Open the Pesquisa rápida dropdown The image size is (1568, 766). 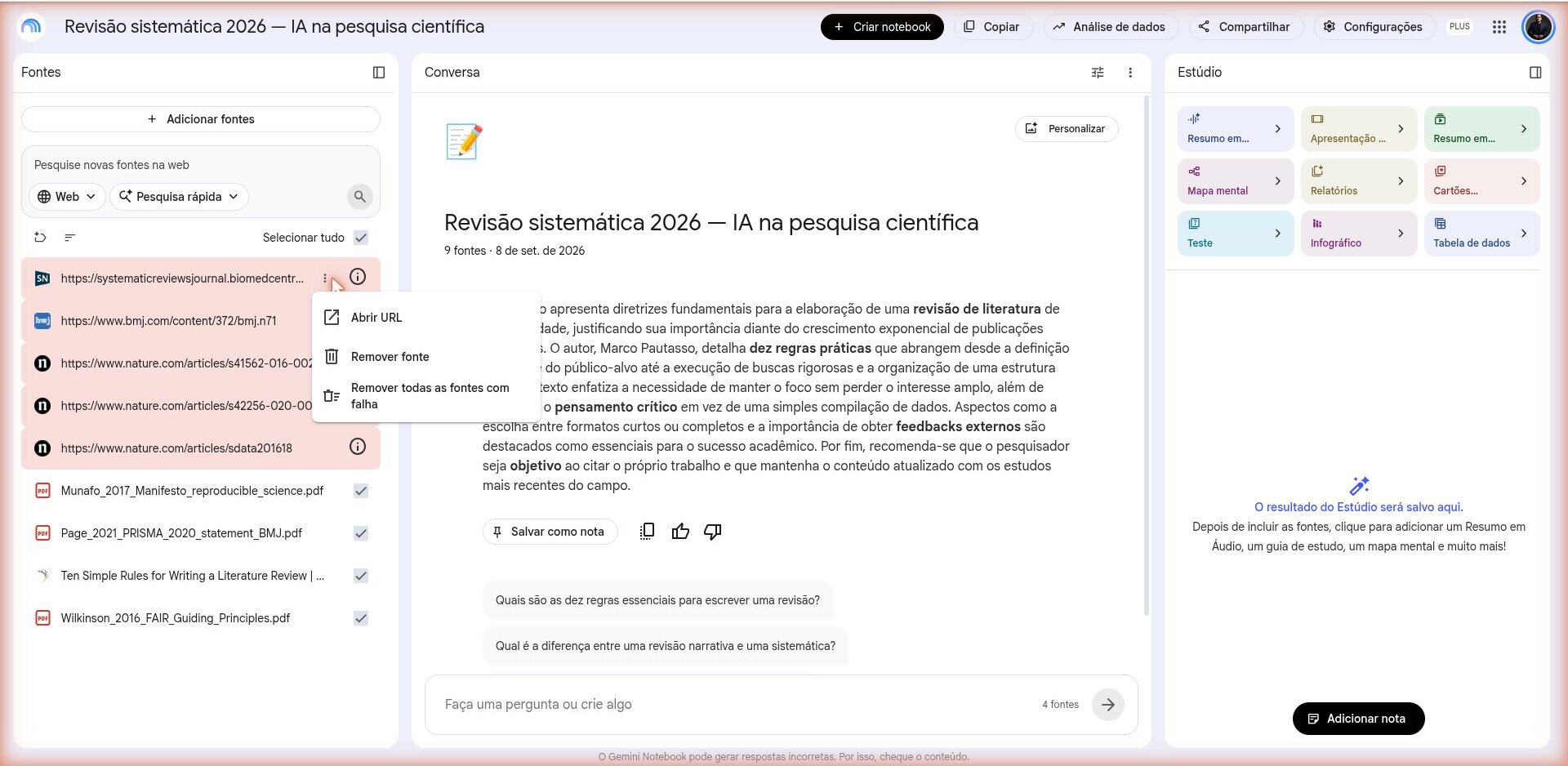coord(180,197)
